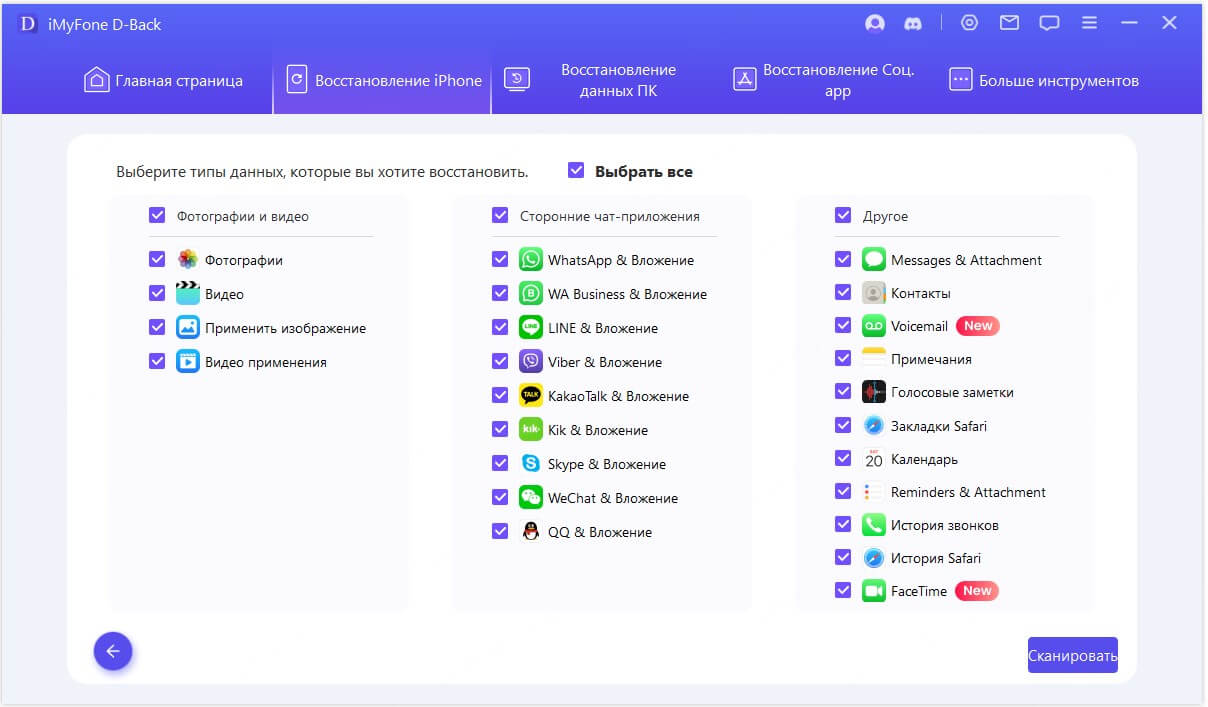
Task: Open the mail envelope icon
Action: click(1009, 23)
